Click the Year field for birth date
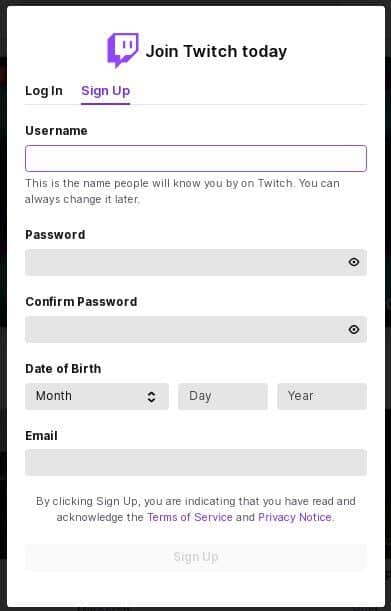This screenshot has width=391, height=611. pos(322,396)
